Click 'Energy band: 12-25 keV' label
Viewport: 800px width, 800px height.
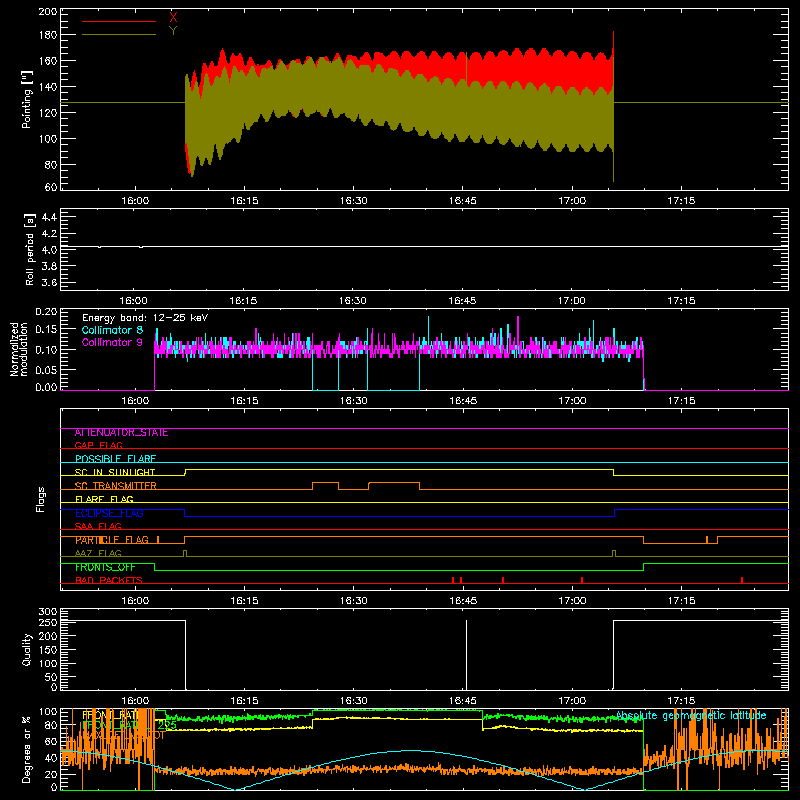[x=145, y=318]
